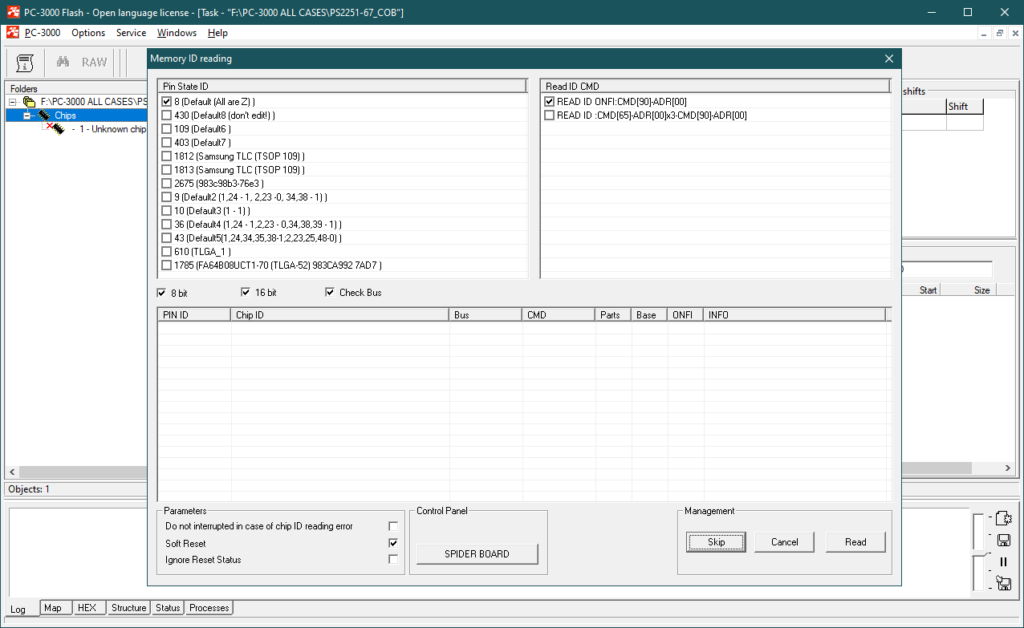Click the PC-3000 app icon in menu bar
1024x628 pixels.
12,33
